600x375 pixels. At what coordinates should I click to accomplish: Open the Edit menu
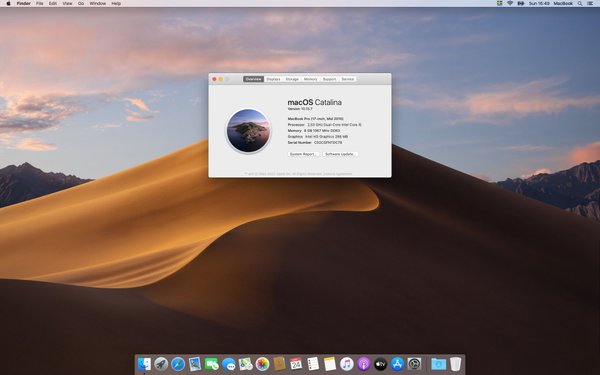coord(53,3)
